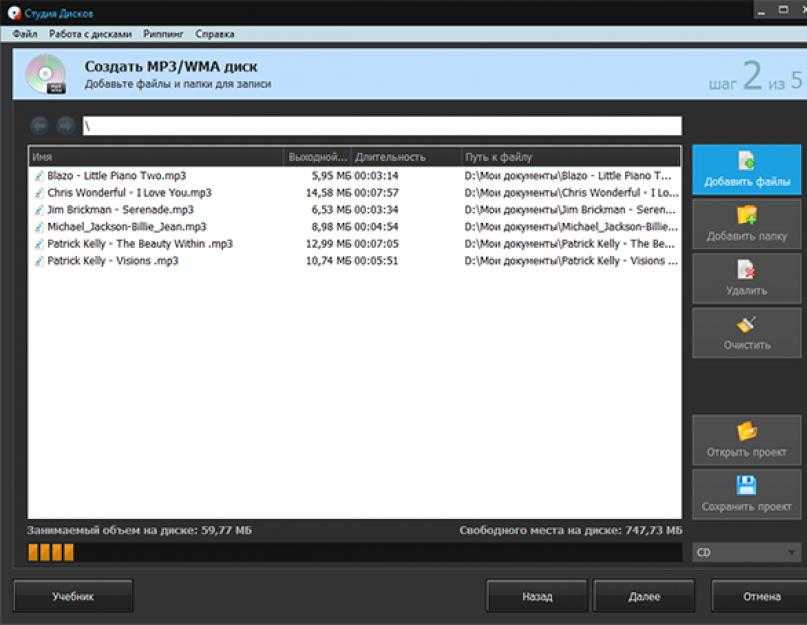Click the Далее button
The width and height of the screenshot is (807, 625).
[x=644, y=596]
